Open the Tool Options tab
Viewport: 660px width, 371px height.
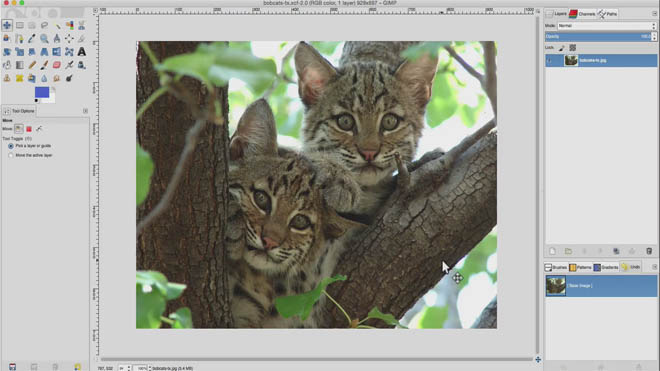point(19,111)
